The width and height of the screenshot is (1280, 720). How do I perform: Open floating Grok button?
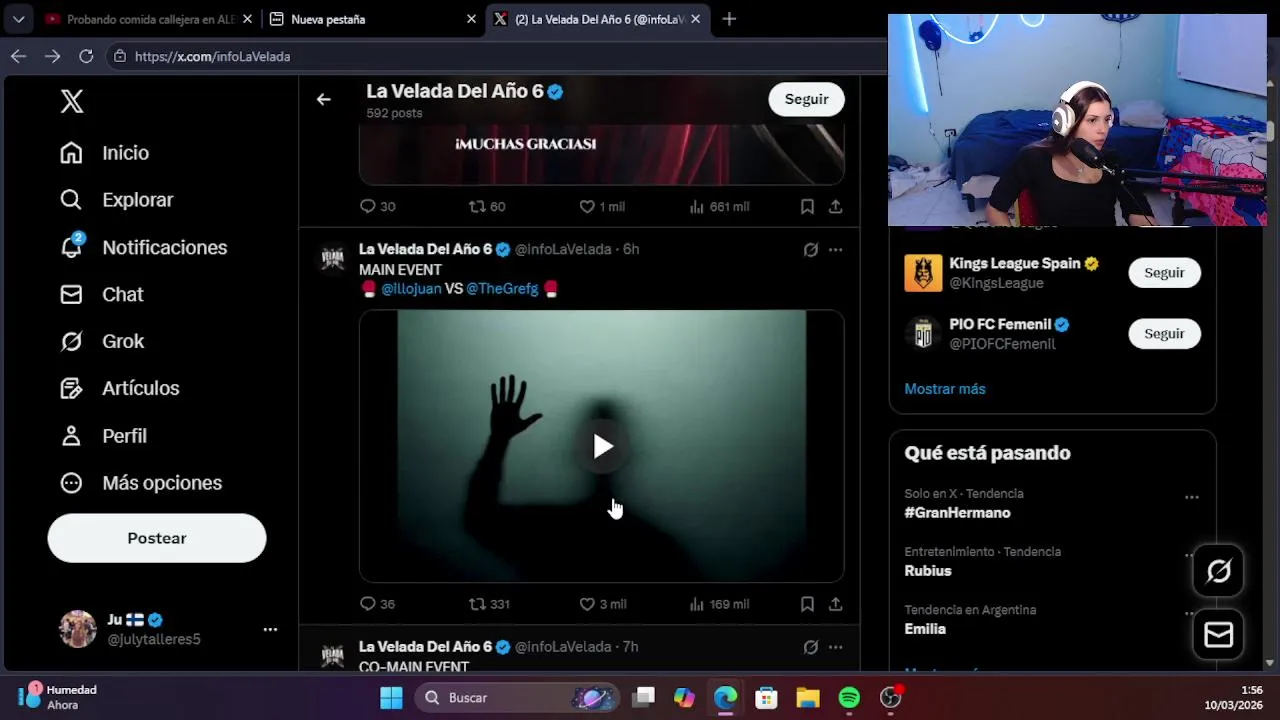[1218, 571]
